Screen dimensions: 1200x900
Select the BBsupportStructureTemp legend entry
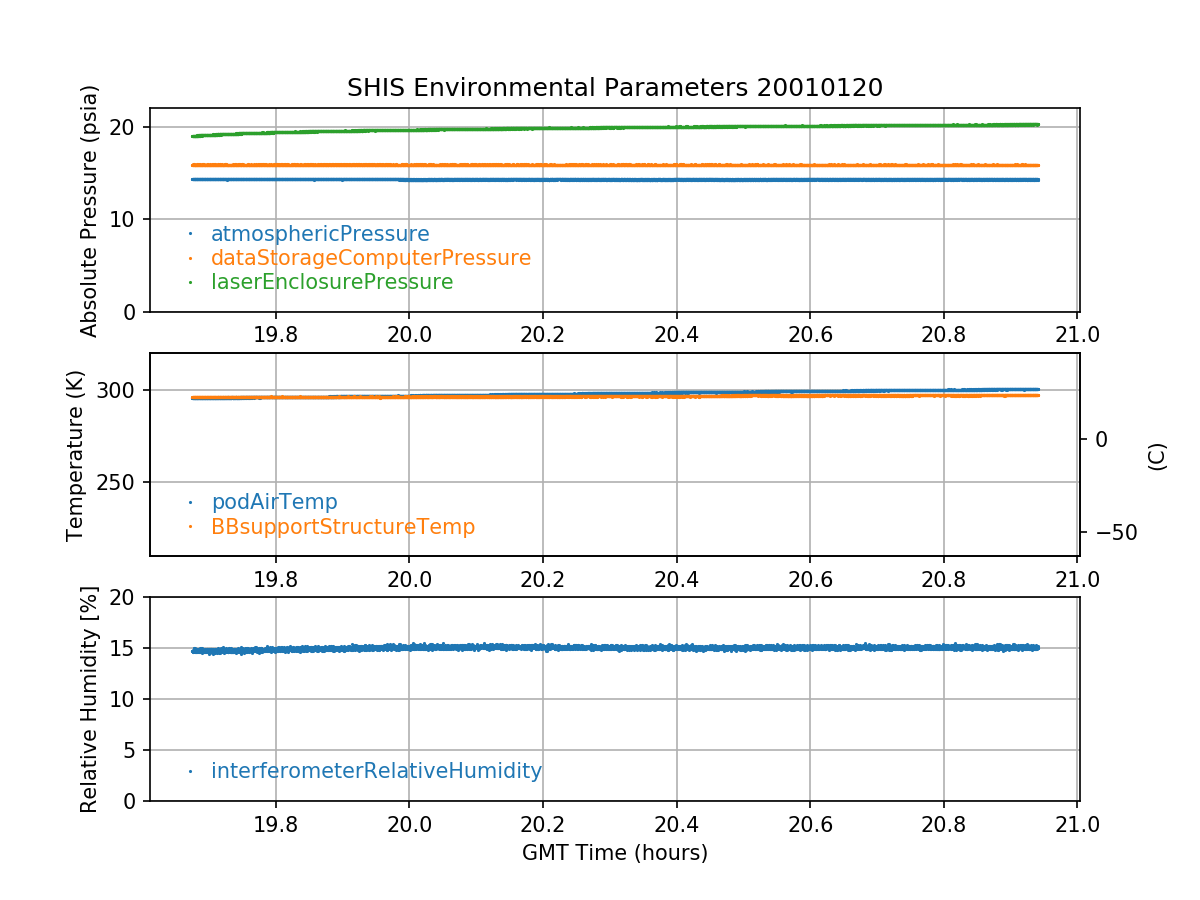343,526
